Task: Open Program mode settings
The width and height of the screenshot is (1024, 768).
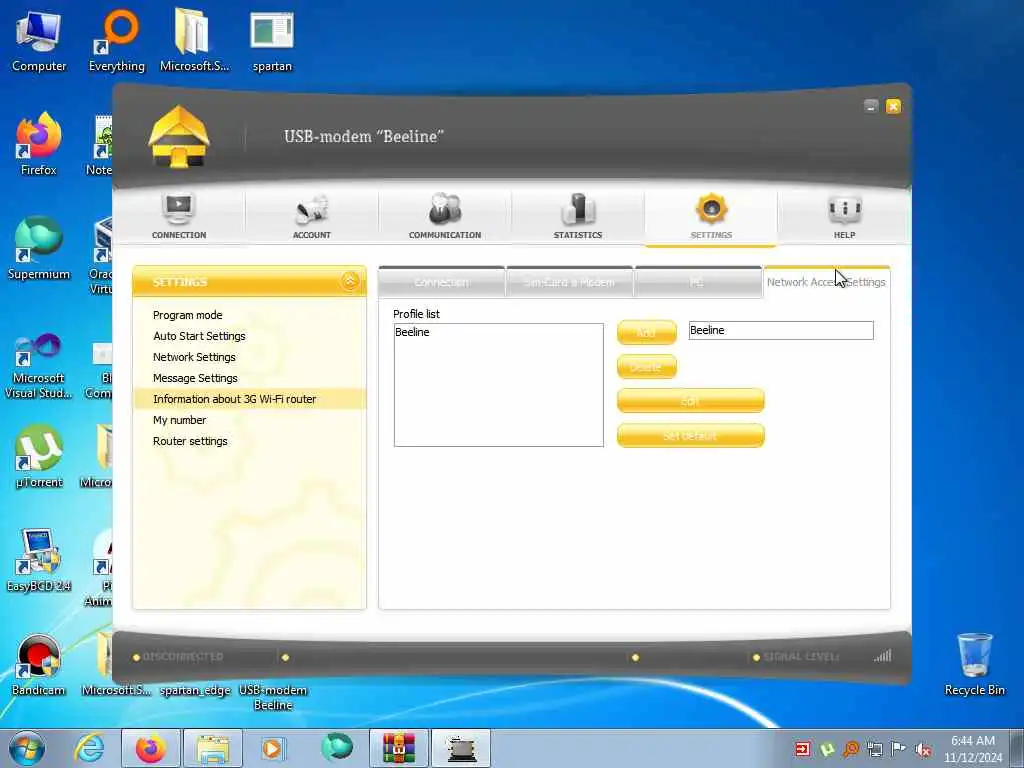Action: (x=187, y=315)
